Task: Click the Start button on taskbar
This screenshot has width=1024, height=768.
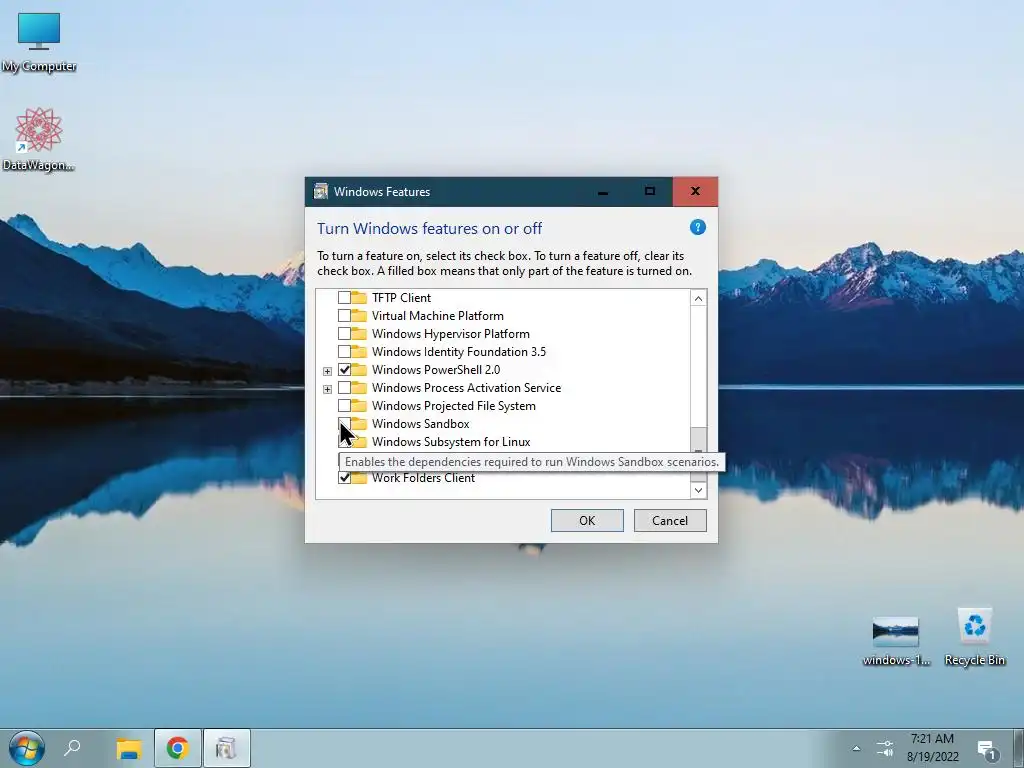Action: point(27,748)
